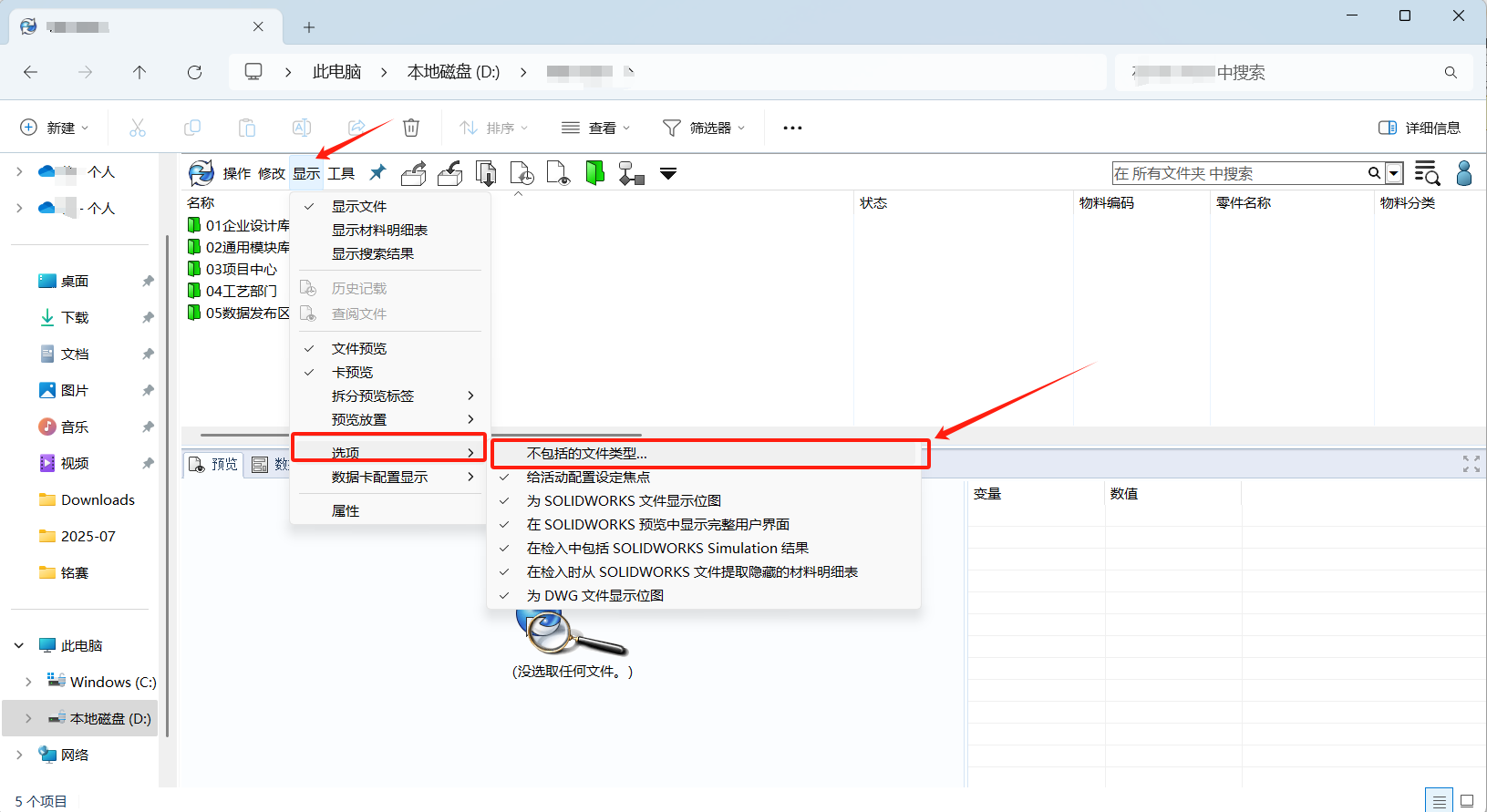Click the Get Latest Version icon
The height and width of the screenshot is (812, 1487).
487,173
